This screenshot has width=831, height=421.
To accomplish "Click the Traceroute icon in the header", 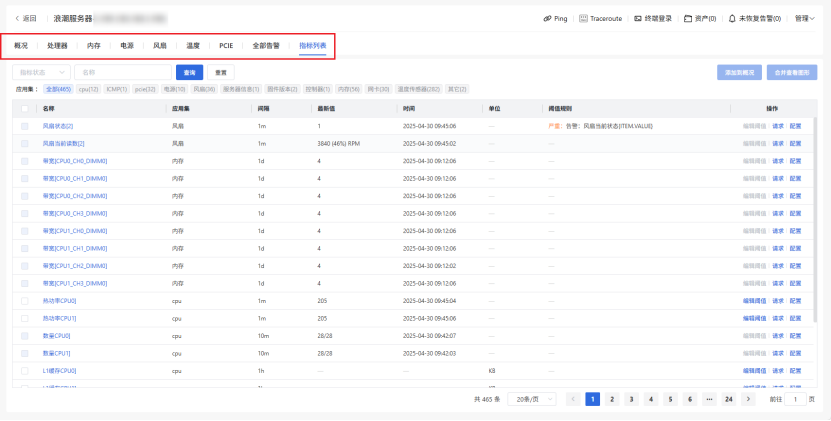I will (583, 19).
